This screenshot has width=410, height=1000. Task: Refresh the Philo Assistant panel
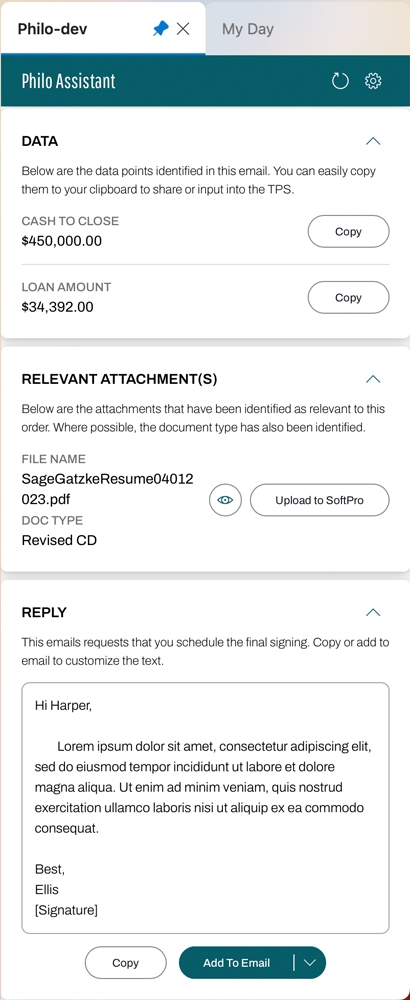340,81
